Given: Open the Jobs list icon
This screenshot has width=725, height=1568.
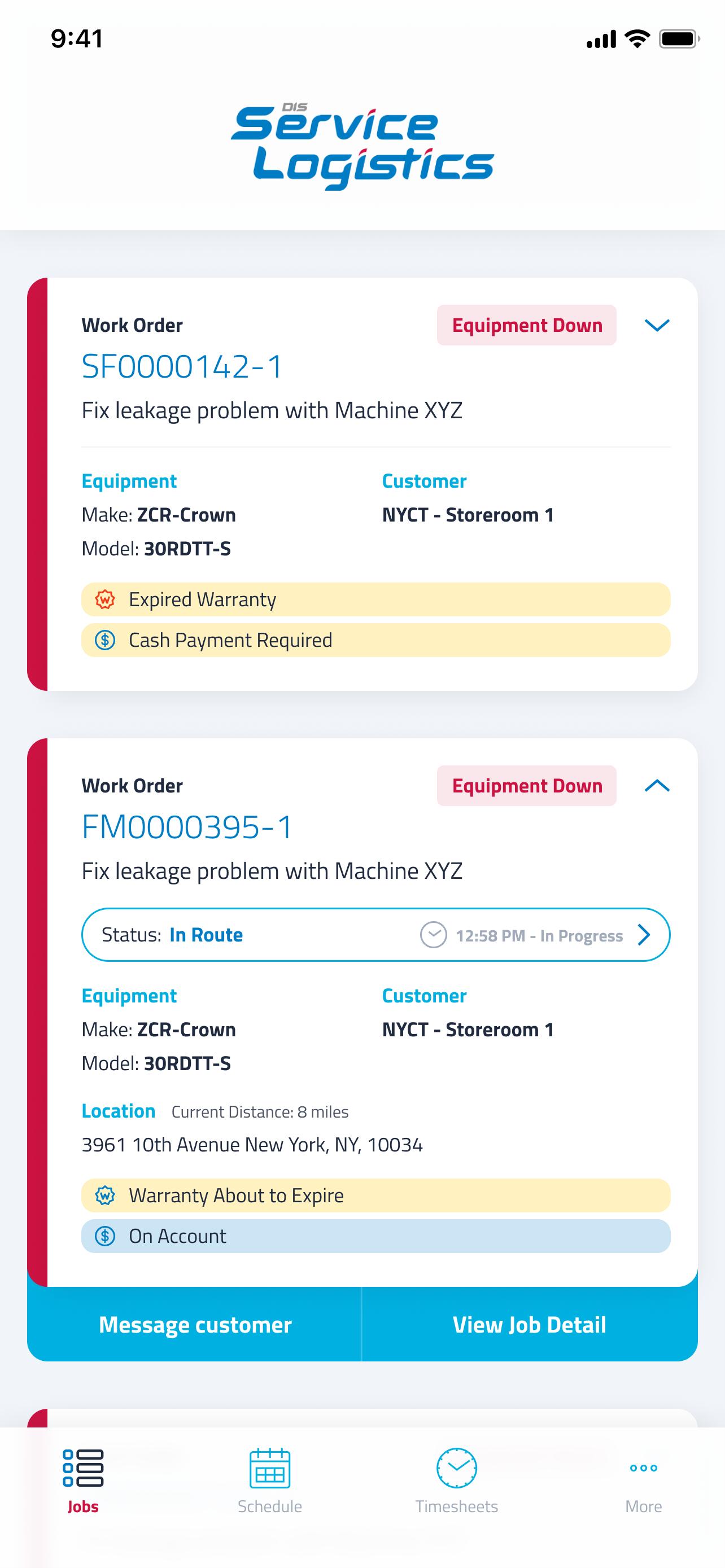Looking at the screenshot, I should [x=83, y=1468].
